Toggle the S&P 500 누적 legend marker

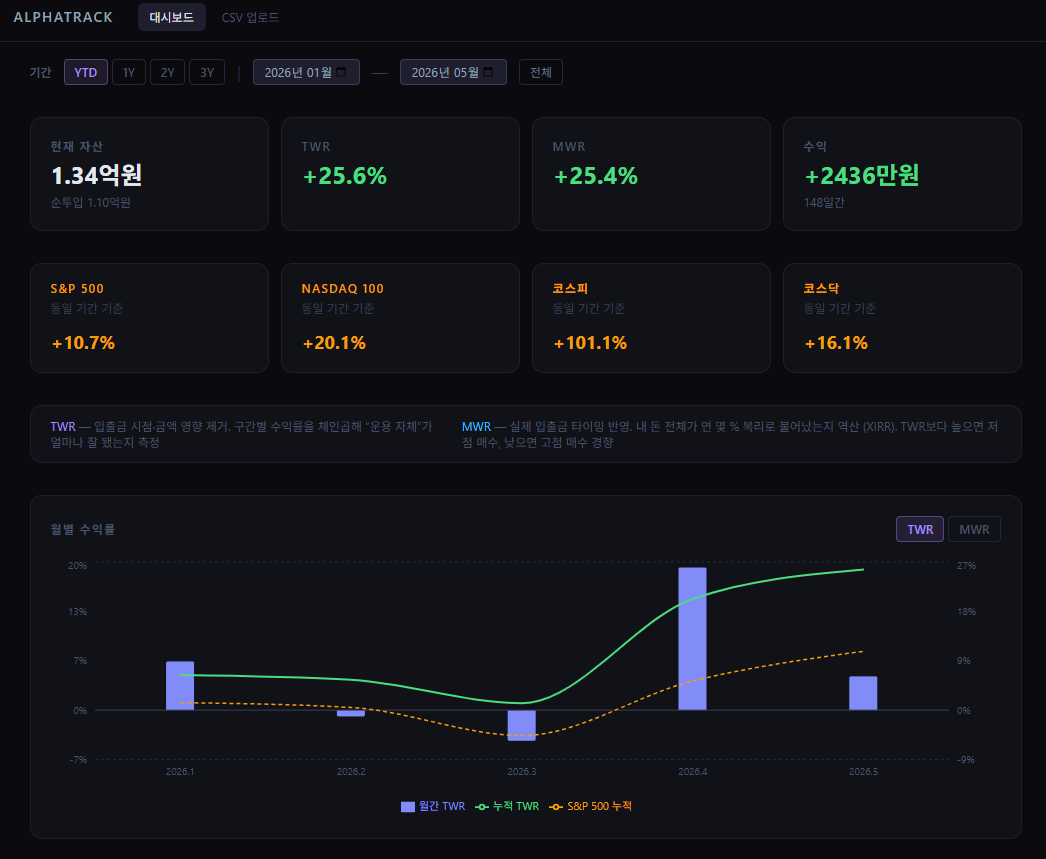pyautogui.click(x=556, y=806)
